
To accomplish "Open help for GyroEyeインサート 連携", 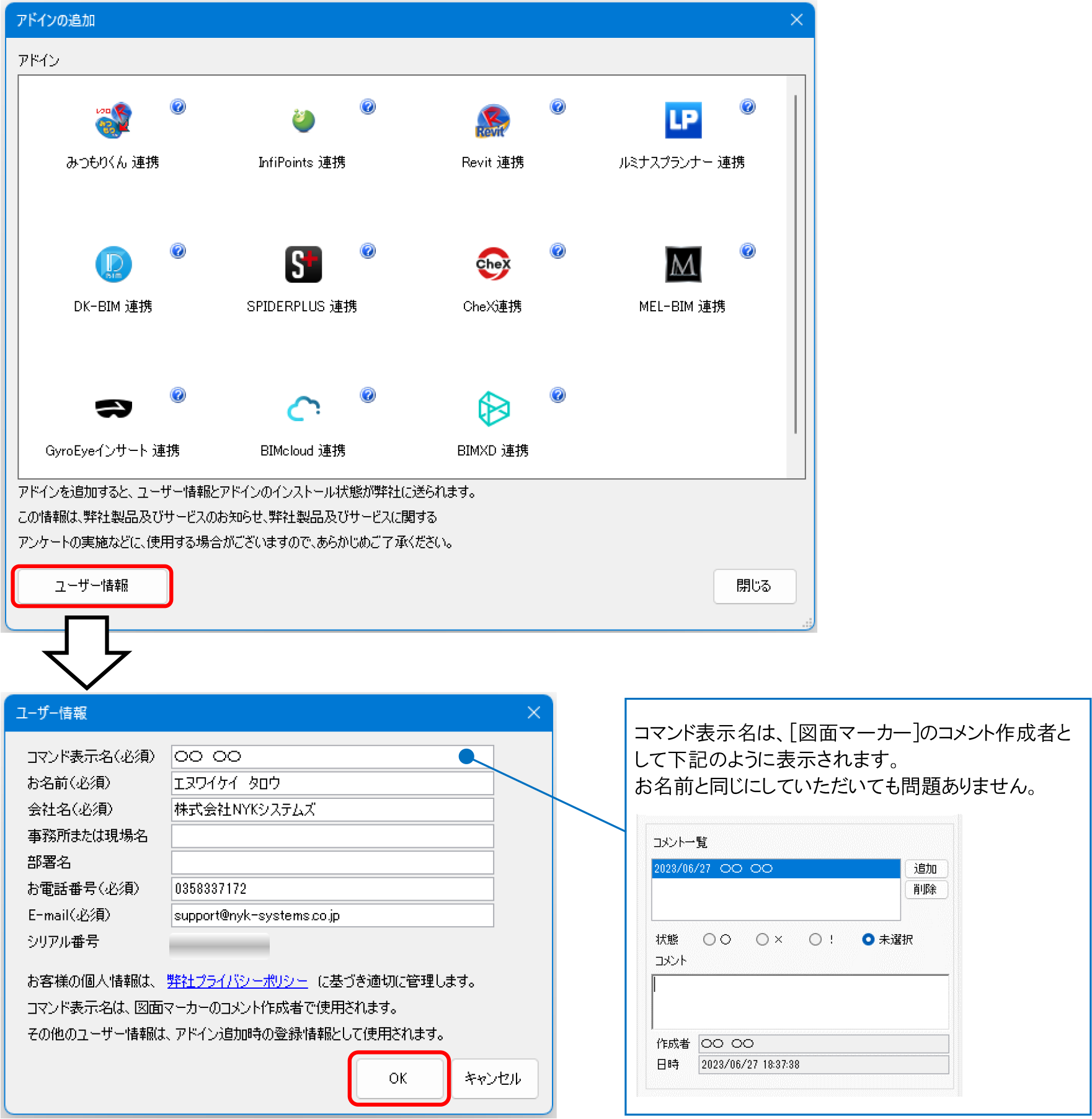I will click(178, 395).
